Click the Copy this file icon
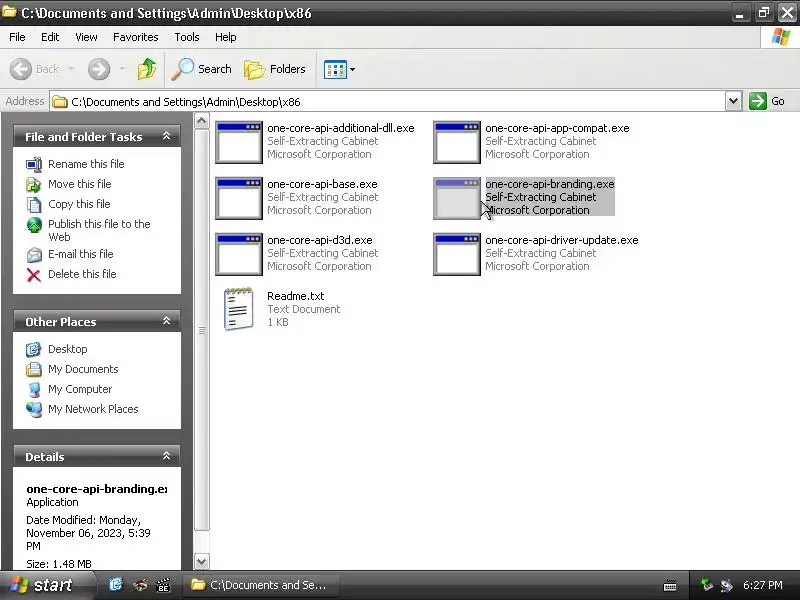800x600 pixels. tap(34, 204)
